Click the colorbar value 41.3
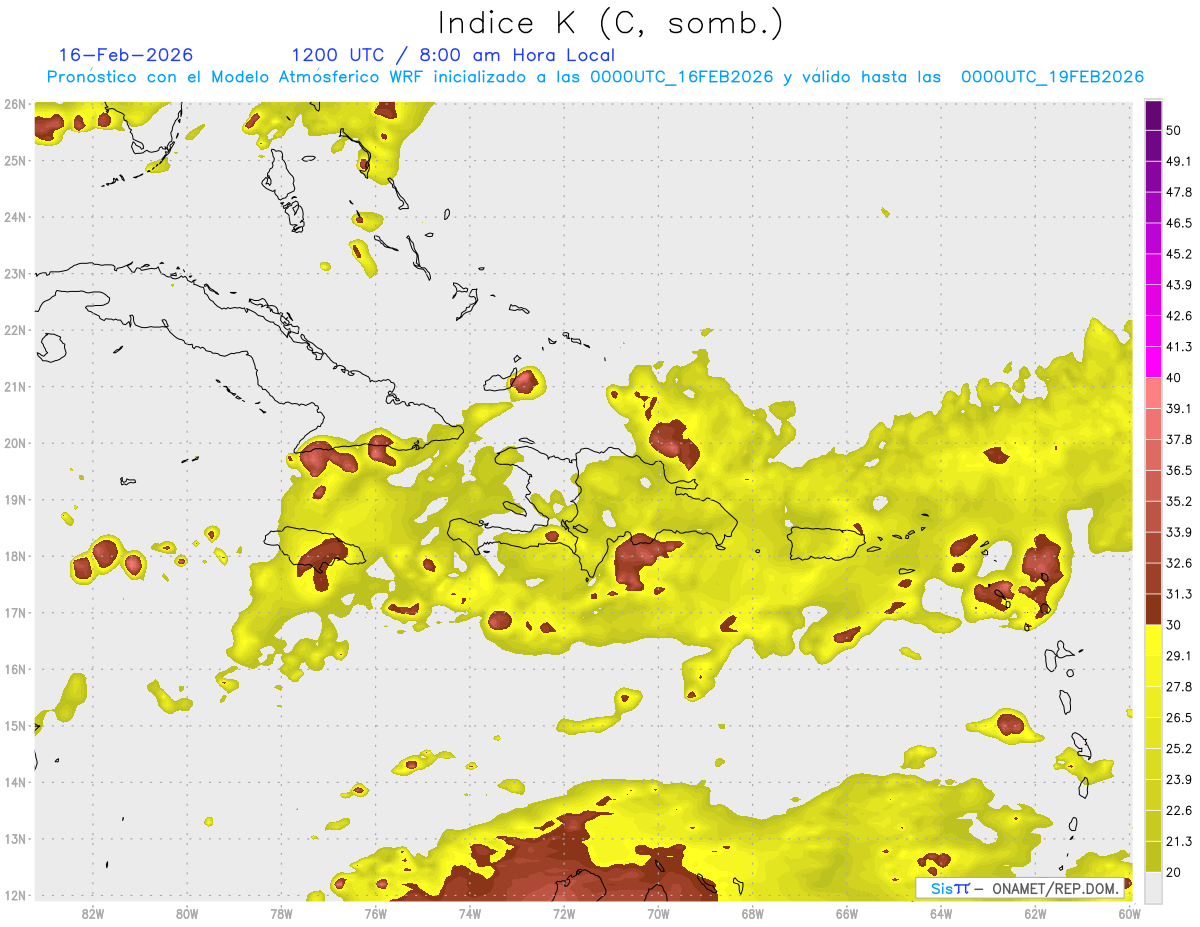The width and height of the screenshot is (1200, 927). pyautogui.click(x=1178, y=347)
